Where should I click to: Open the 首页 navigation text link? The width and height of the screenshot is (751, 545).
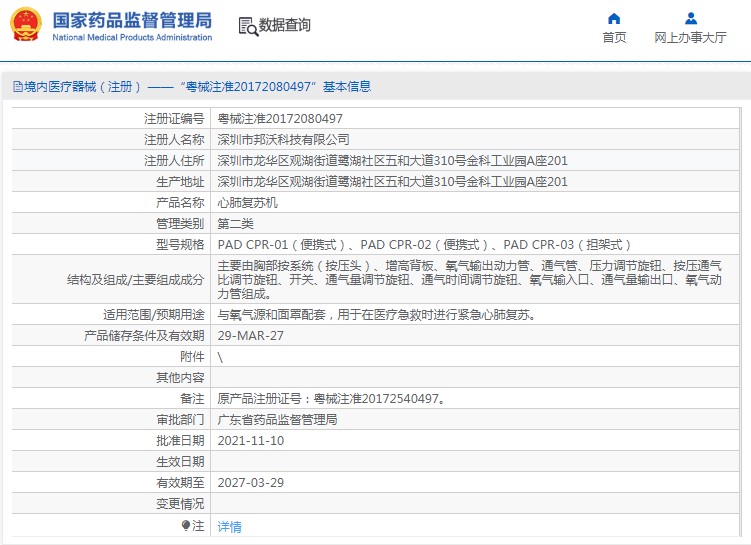(x=614, y=38)
